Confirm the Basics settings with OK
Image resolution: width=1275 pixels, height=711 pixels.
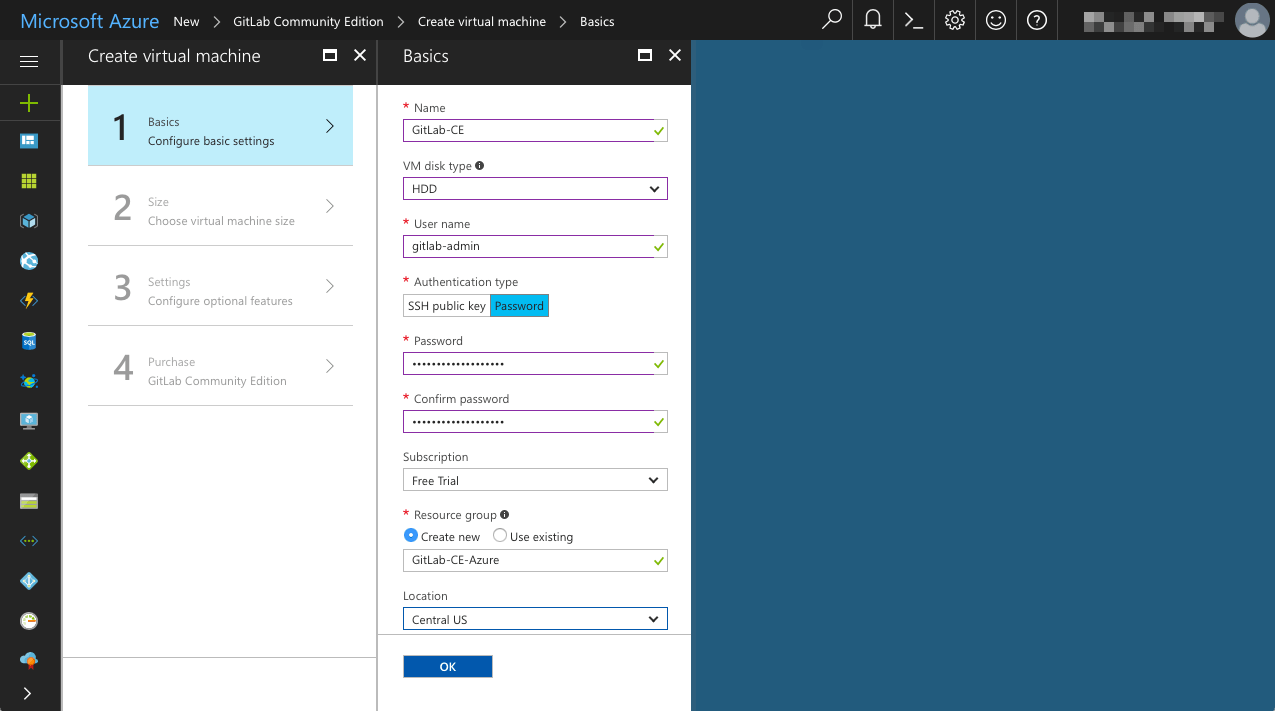447,666
